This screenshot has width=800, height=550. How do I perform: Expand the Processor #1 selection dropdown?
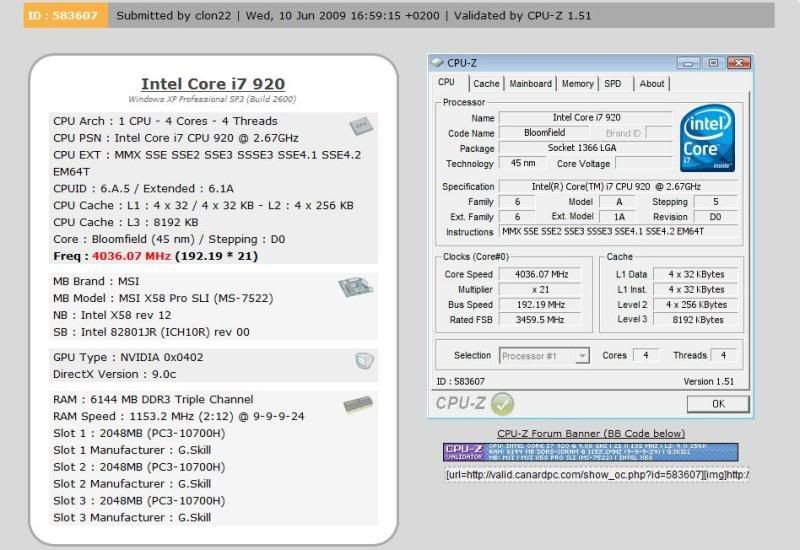pos(582,356)
